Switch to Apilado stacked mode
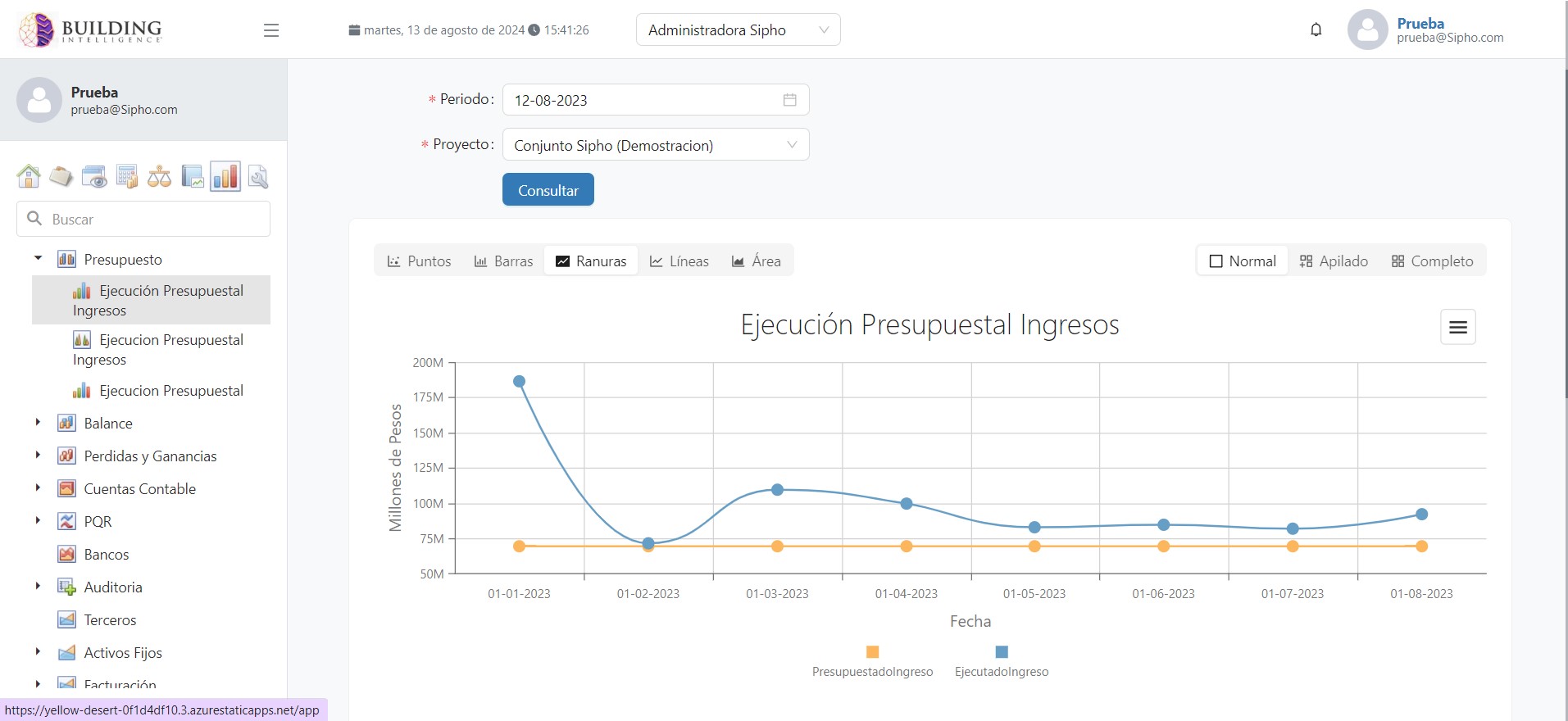1568x721 pixels. [x=1334, y=261]
